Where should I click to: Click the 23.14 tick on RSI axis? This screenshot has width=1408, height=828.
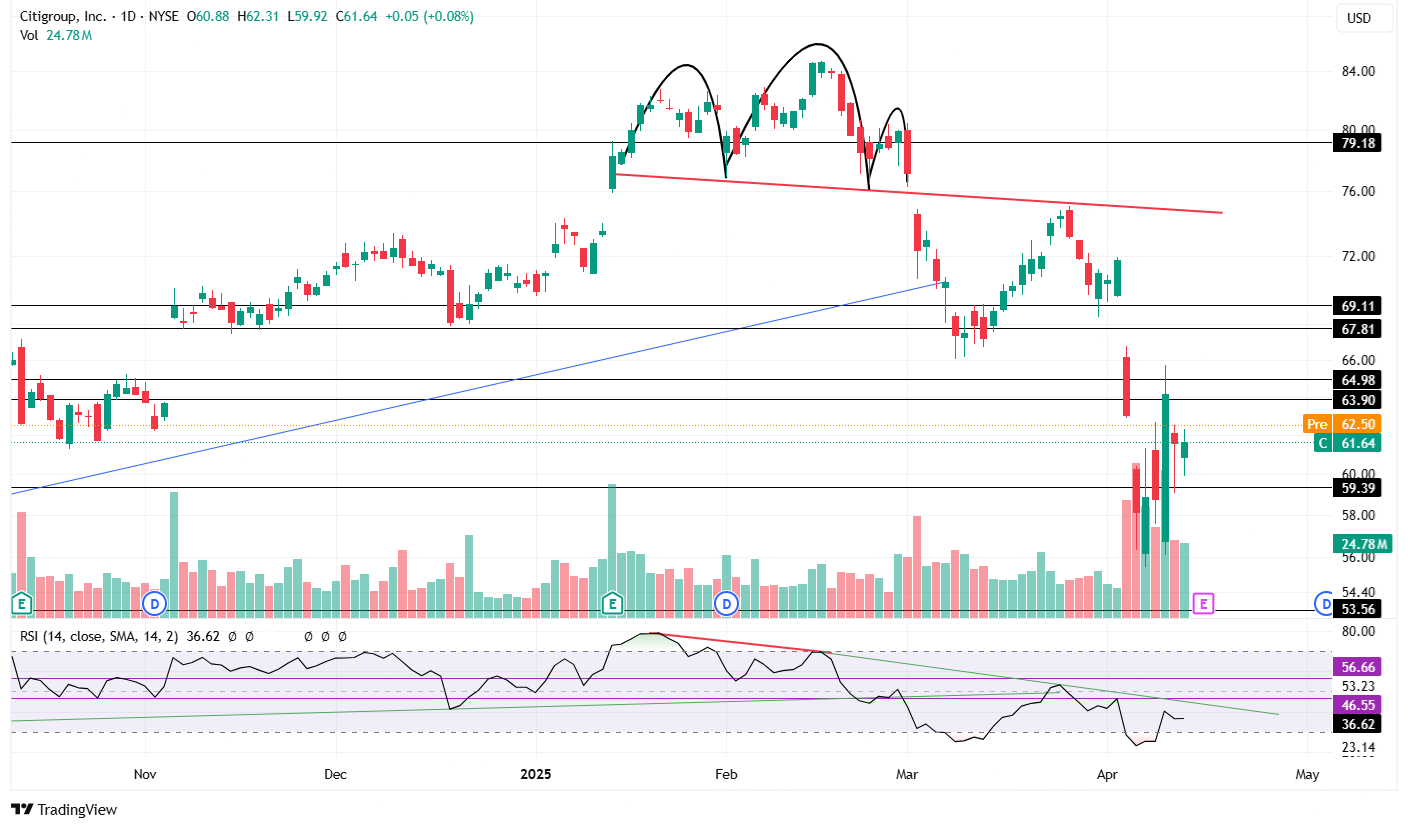coord(1359,747)
